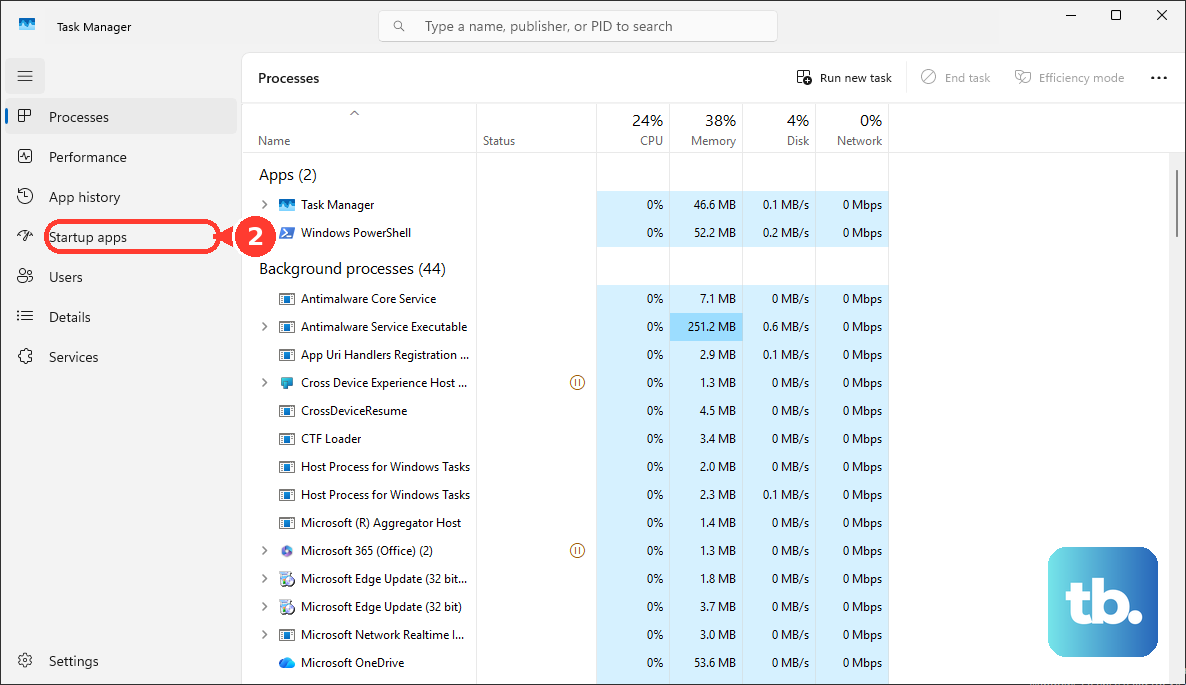Open the Services page
This screenshot has height=685, width=1186.
[121, 357]
